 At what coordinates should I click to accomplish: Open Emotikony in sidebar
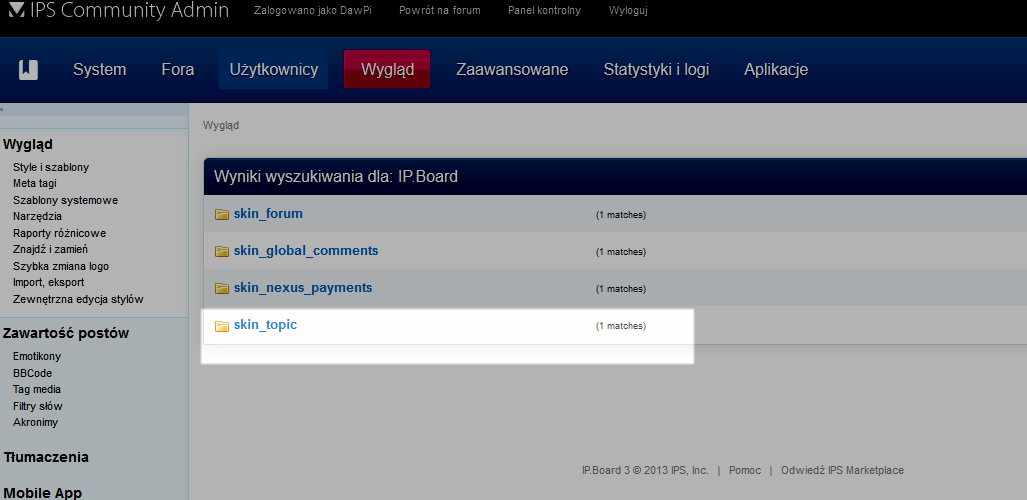pyautogui.click(x=37, y=356)
